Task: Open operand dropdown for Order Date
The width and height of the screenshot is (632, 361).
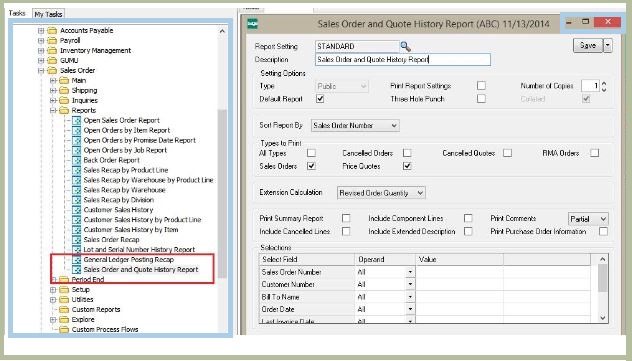Action: pos(410,309)
